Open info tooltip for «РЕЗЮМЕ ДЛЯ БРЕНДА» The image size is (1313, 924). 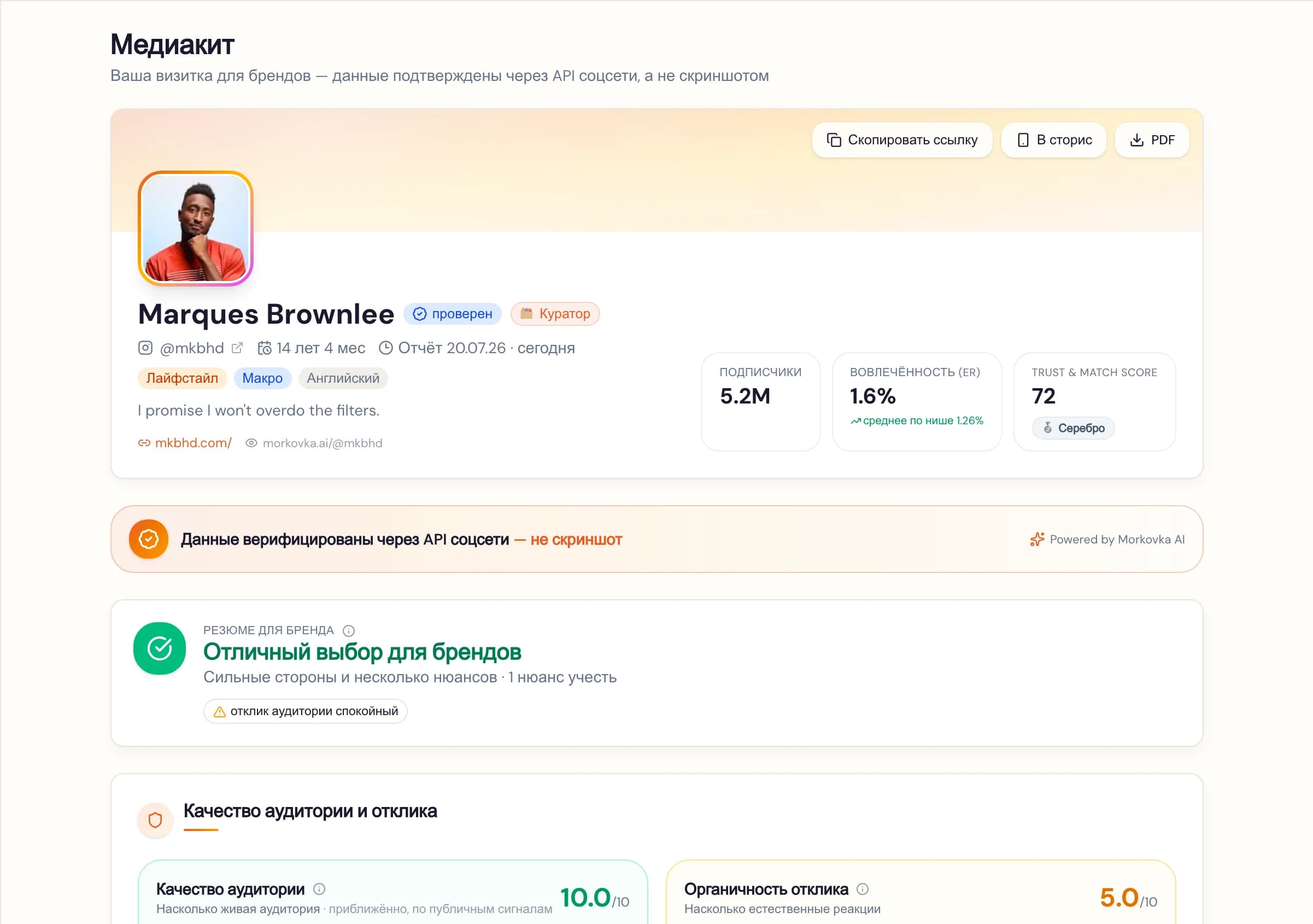point(349,630)
